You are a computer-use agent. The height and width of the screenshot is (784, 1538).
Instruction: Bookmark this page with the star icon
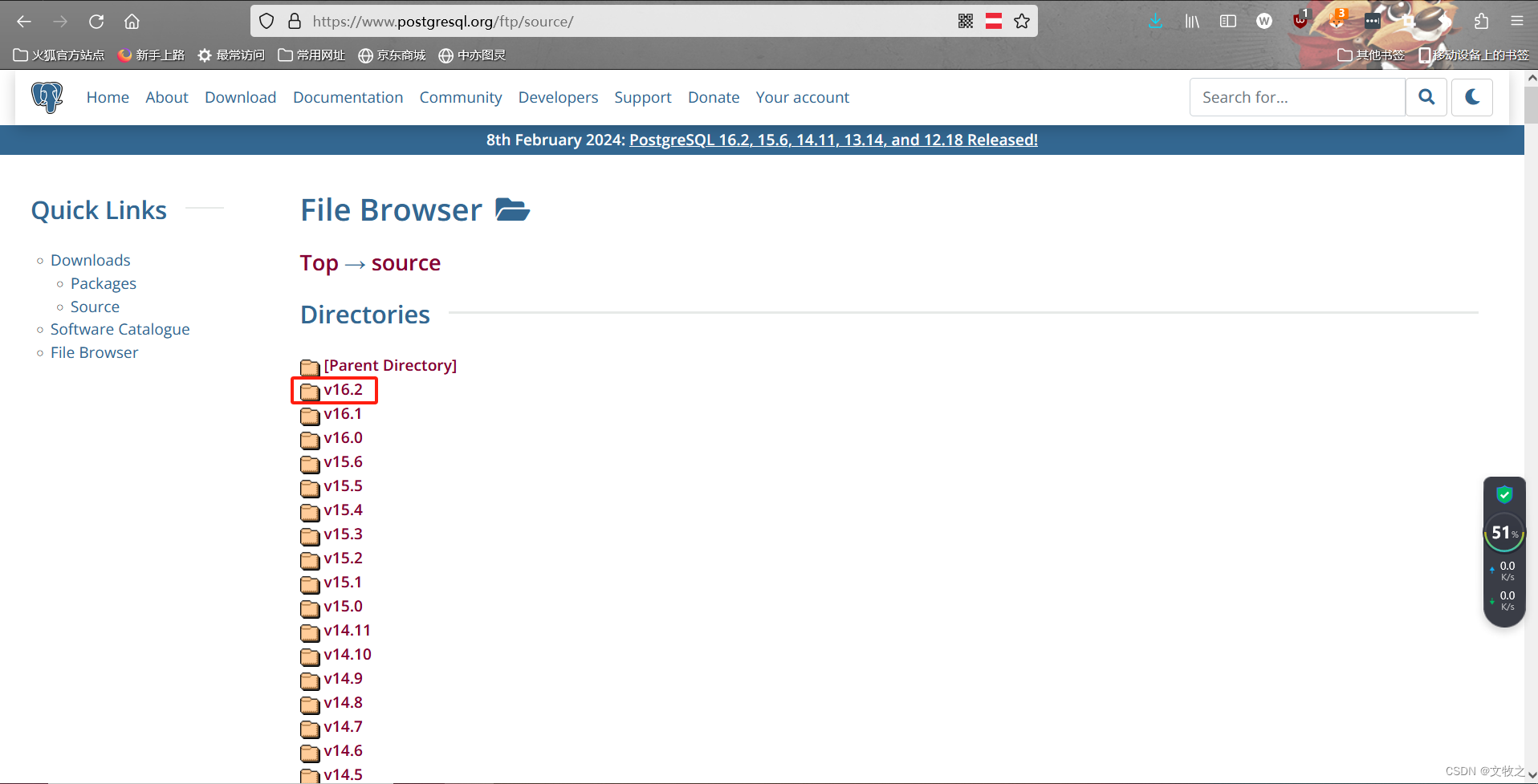[x=1022, y=22]
